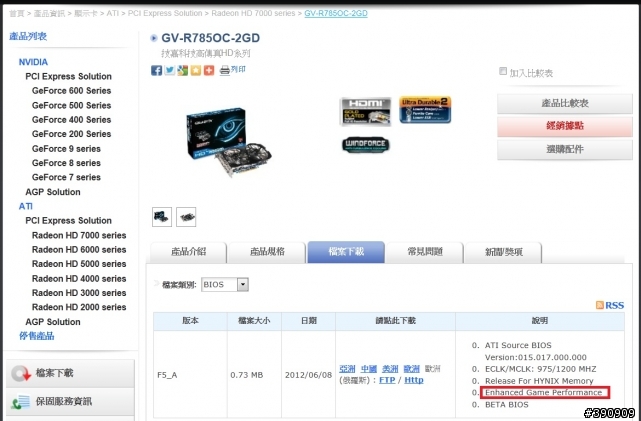Viewport: 641px width, 421px height.
Task: Click the 檔案下載 download arrow icon in the sidebar
Action: [21, 373]
